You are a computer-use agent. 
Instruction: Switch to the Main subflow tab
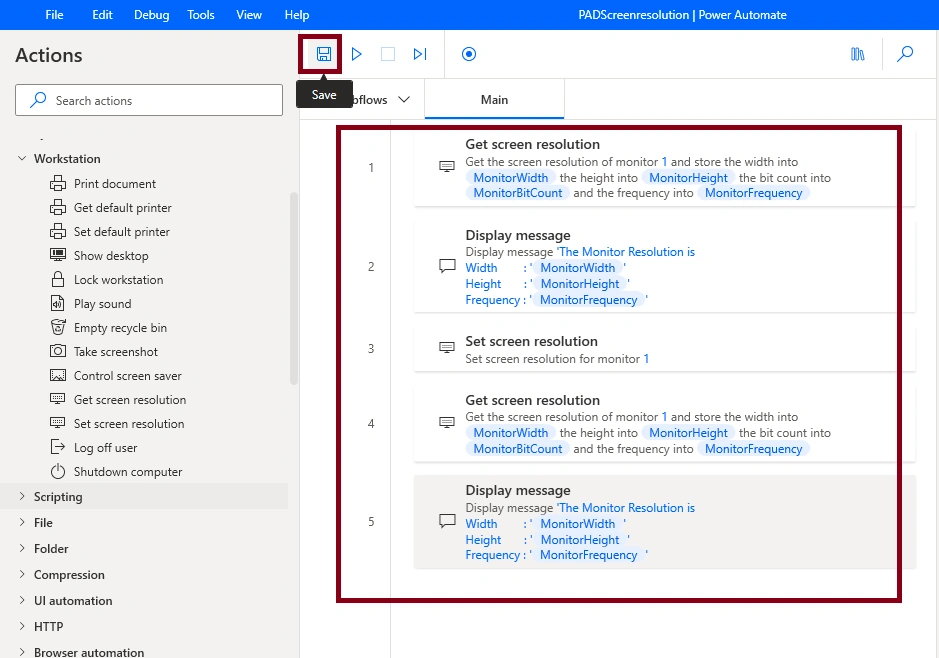pyautogui.click(x=494, y=99)
